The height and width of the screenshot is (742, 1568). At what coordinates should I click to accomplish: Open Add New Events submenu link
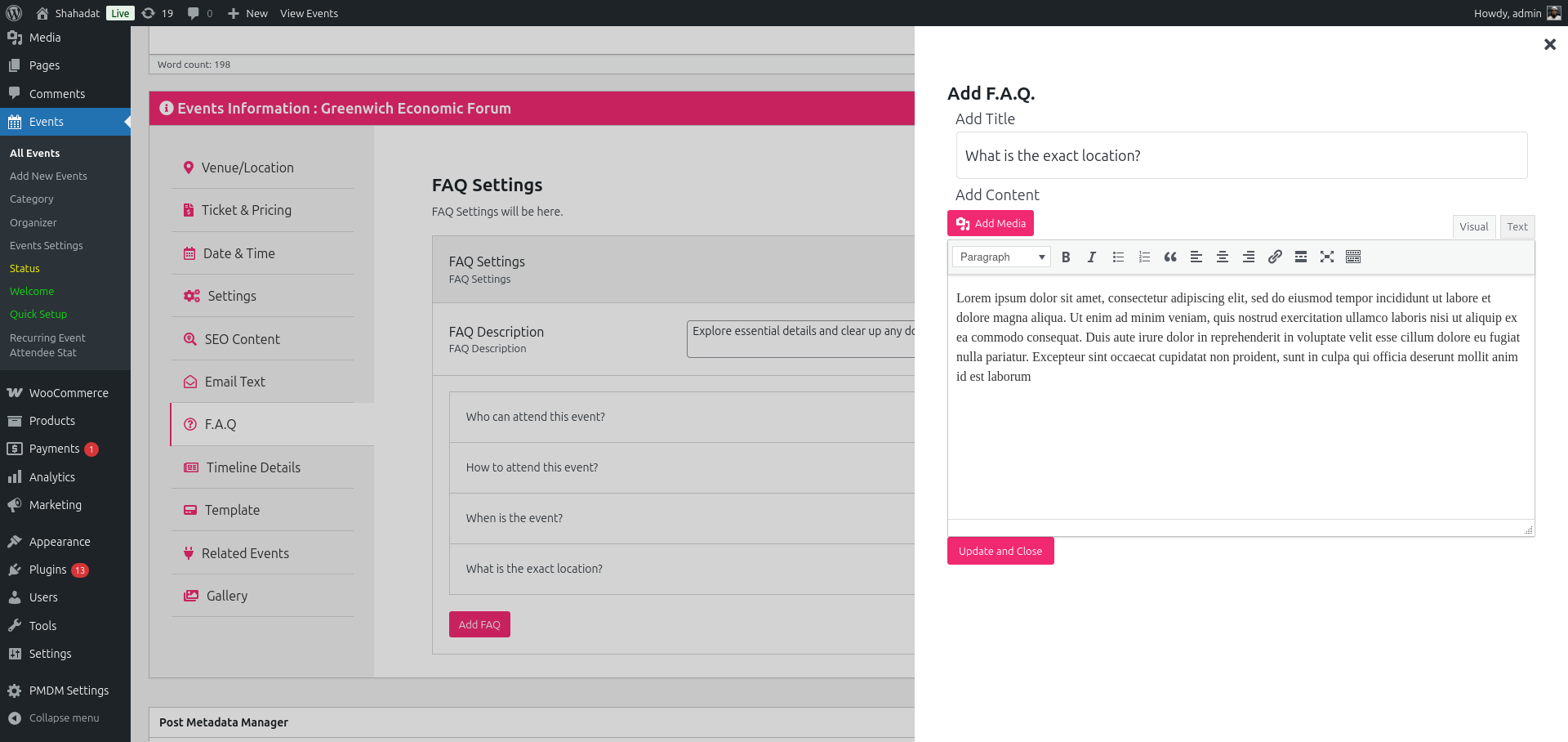point(48,176)
